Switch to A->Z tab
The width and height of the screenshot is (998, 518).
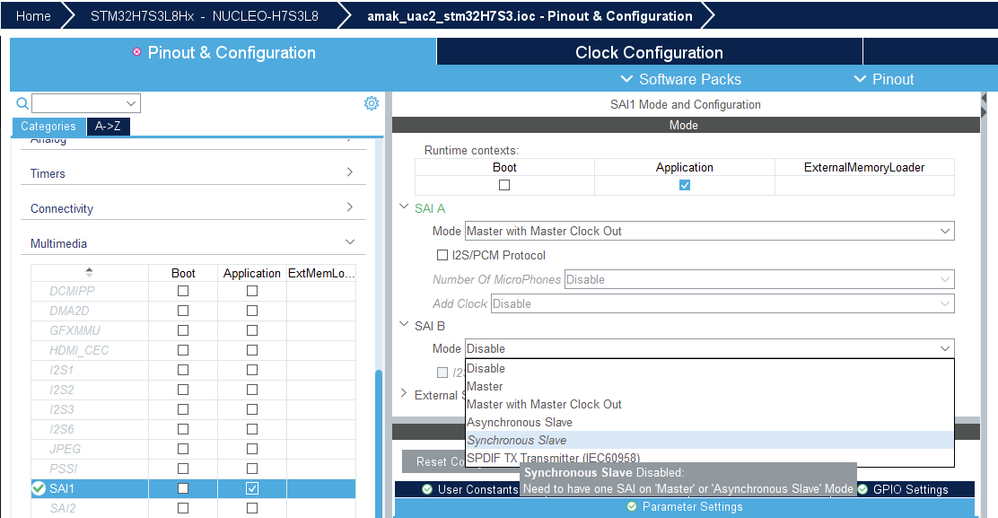(x=108, y=126)
